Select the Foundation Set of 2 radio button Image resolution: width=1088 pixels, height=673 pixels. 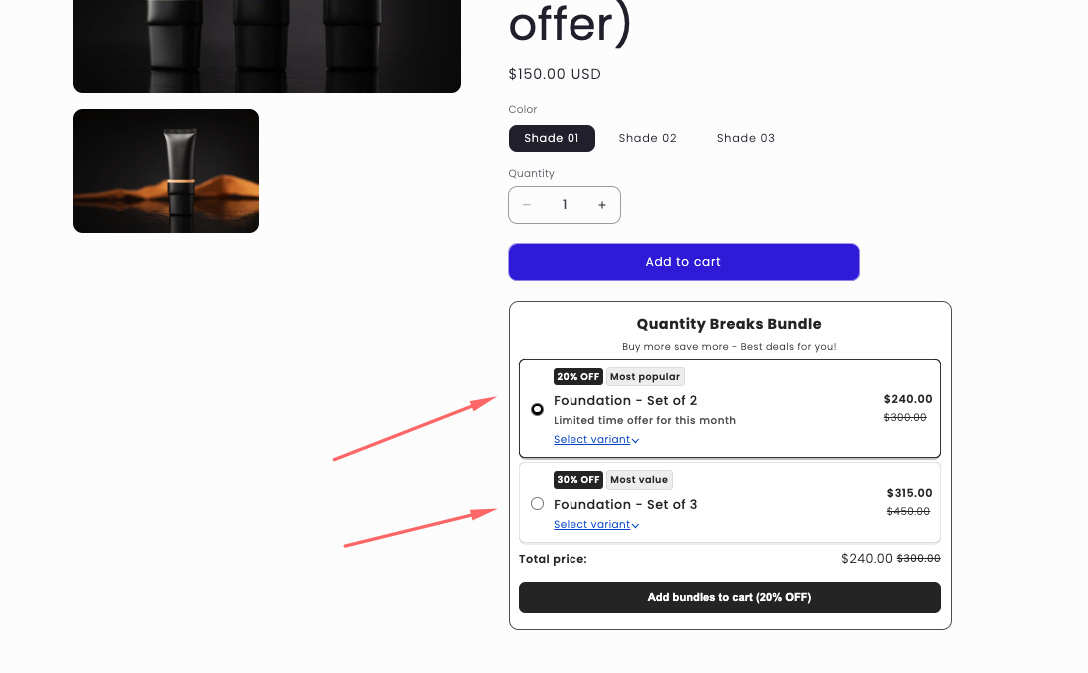pos(538,409)
